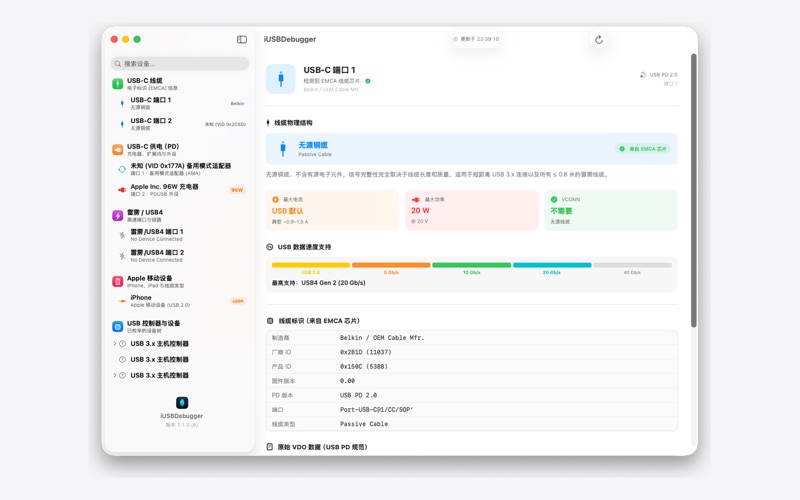800x500 pixels.
Task: Click the gauge icon by USB 数据速度支持
Action: pos(270,247)
